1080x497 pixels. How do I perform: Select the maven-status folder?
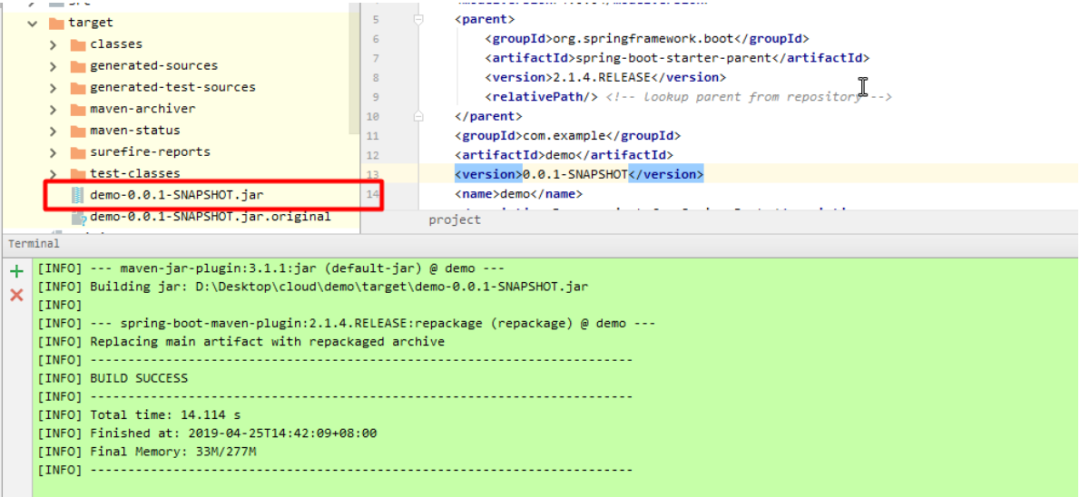coord(135,131)
